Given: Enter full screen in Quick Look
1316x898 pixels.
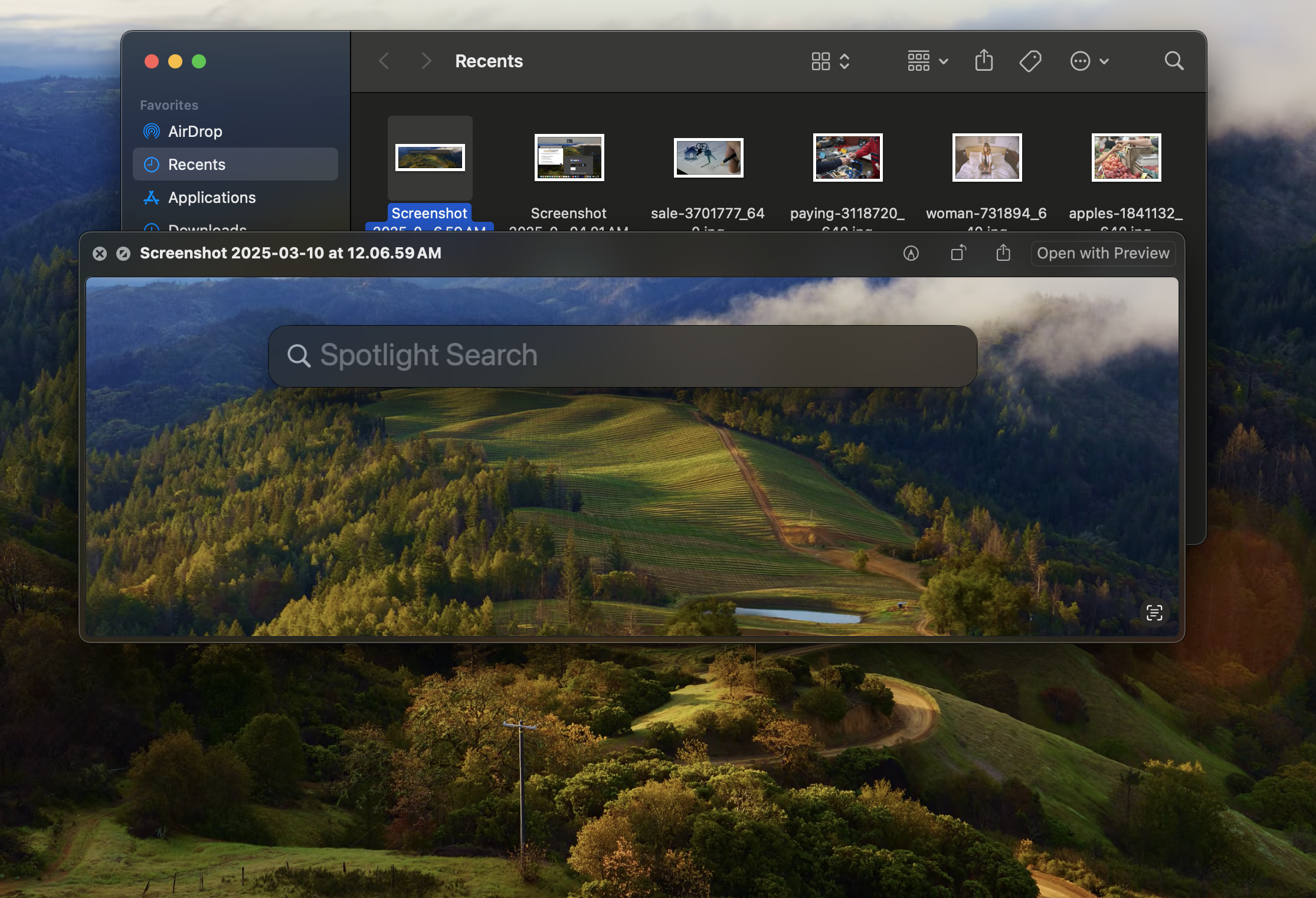Looking at the screenshot, I should pos(123,254).
